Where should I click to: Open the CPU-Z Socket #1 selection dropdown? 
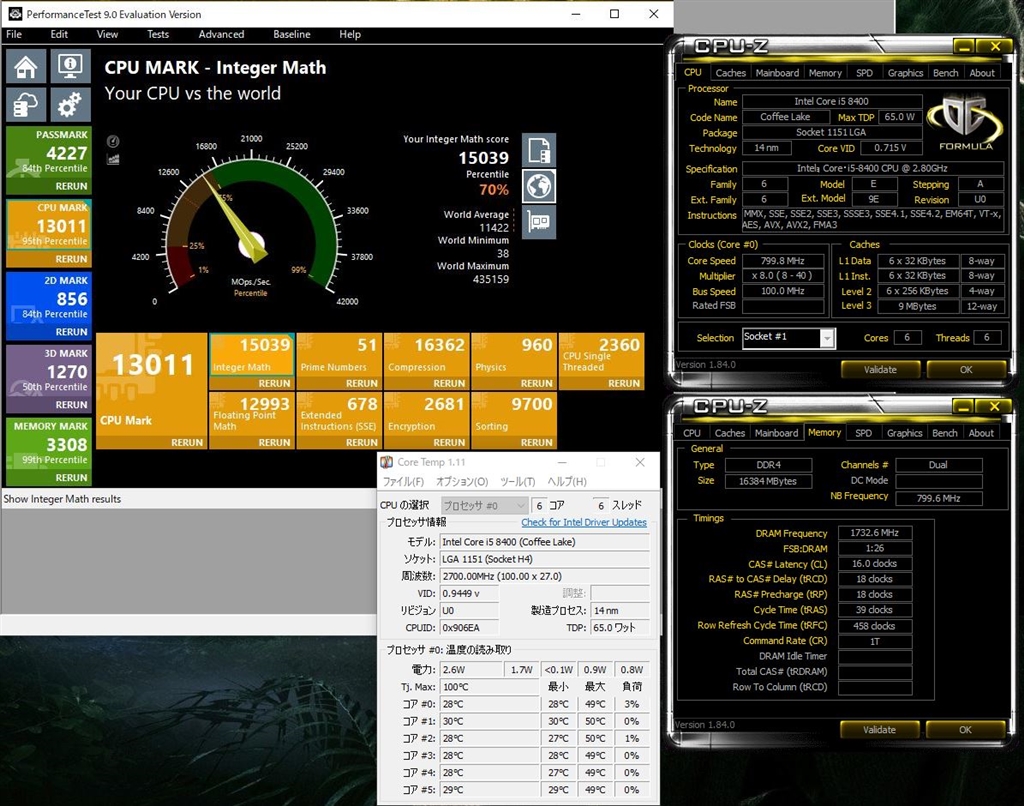click(826, 338)
